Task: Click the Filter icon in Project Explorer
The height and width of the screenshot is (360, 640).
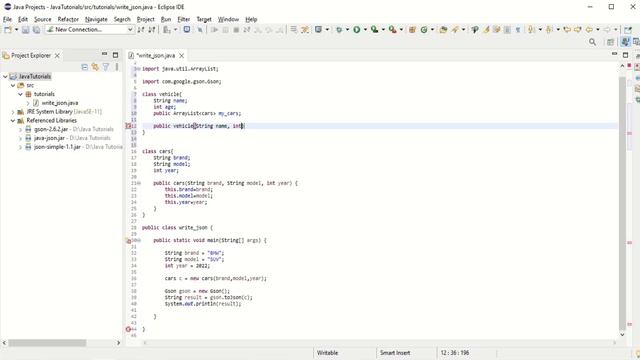Action: pos(106,67)
